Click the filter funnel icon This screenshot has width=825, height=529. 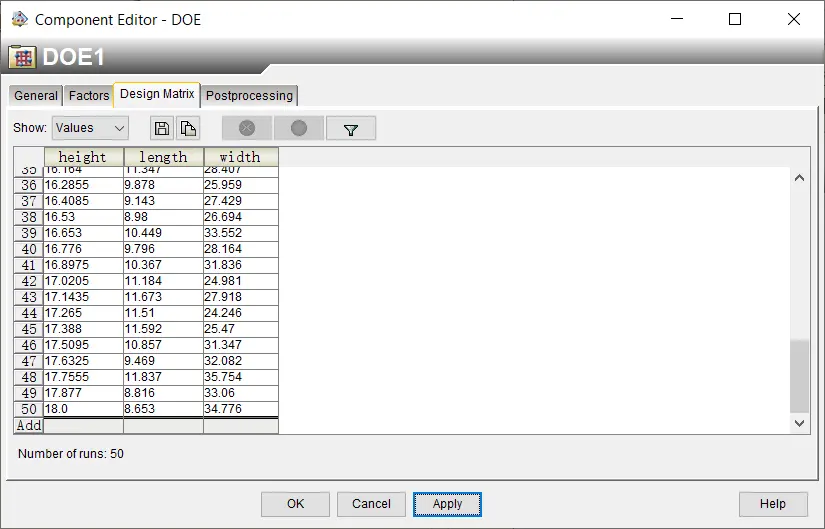(350, 129)
